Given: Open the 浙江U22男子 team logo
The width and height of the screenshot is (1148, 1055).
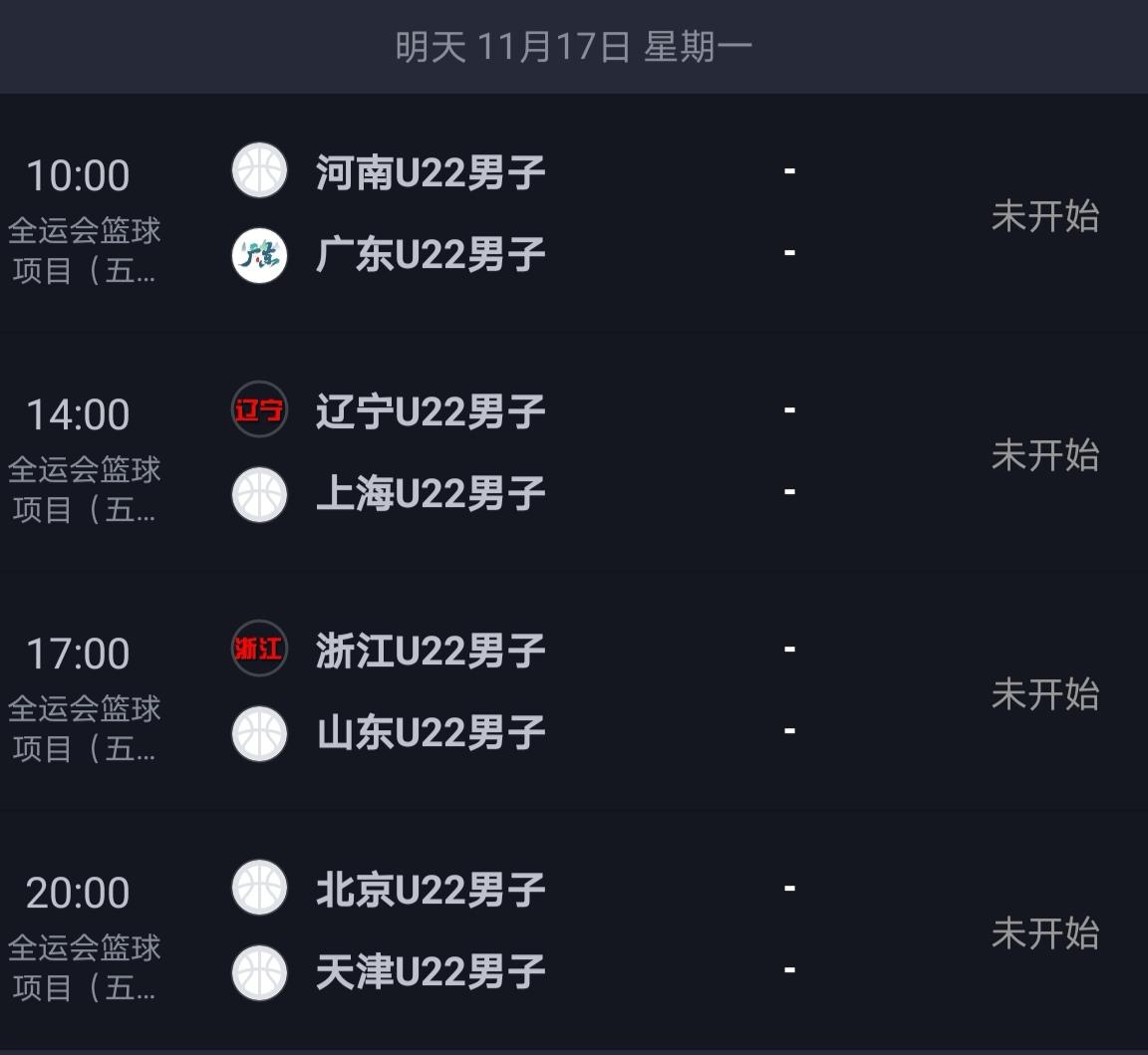Looking at the screenshot, I should coord(259,649).
